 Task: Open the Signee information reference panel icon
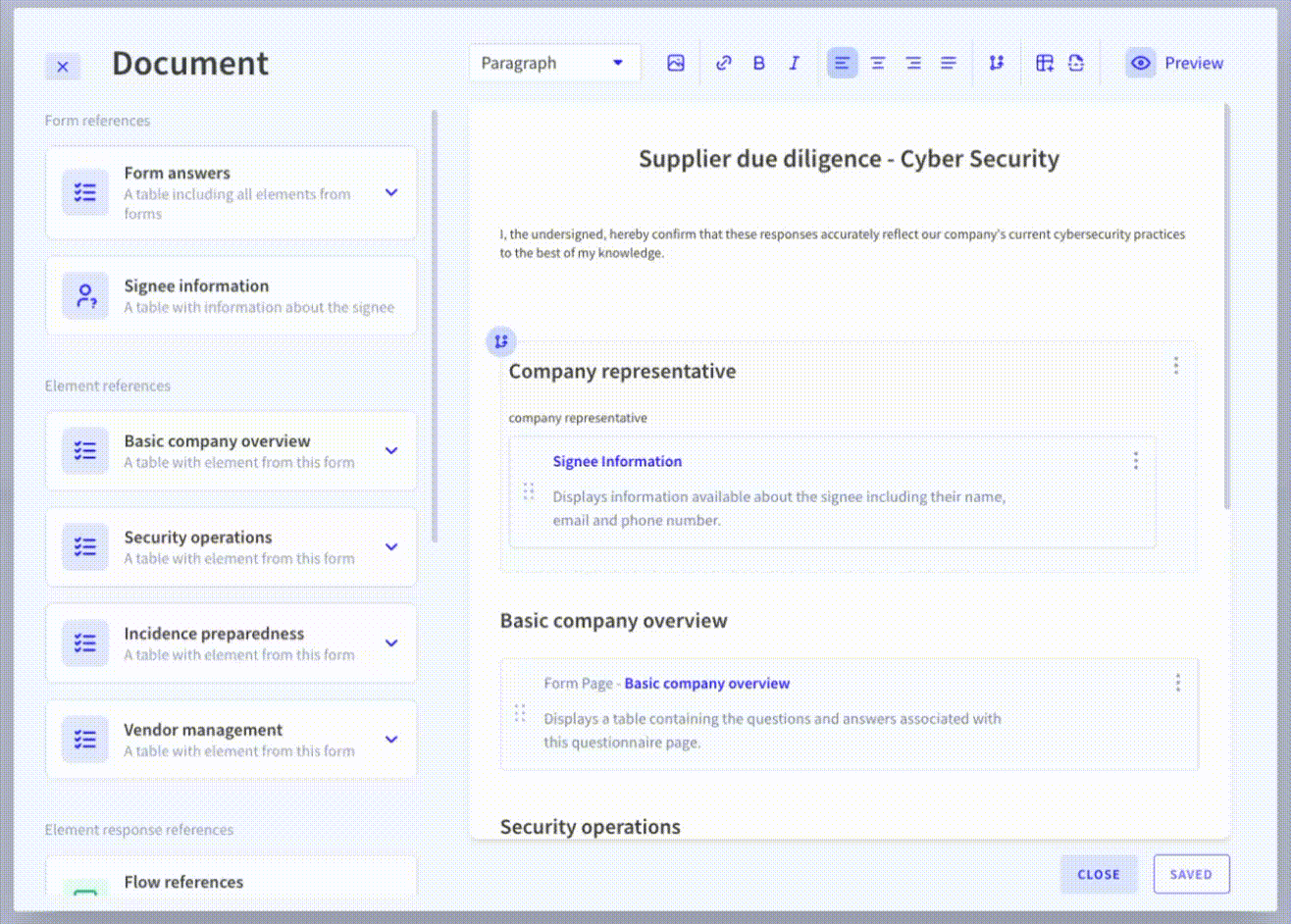pos(84,295)
